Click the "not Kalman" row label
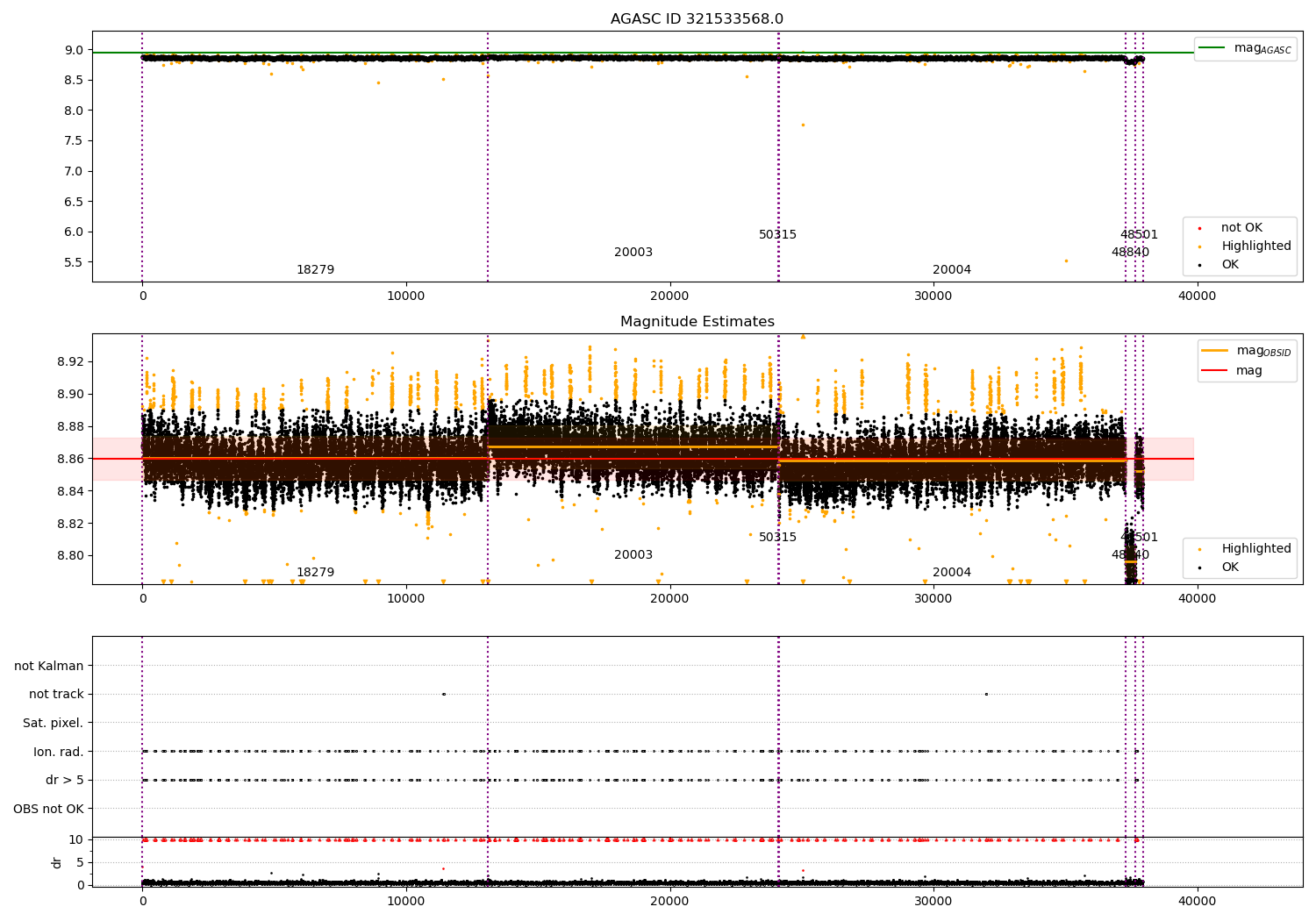This screenshot has width=1316, height=921. pyautogui.click(x=49, y=666)
